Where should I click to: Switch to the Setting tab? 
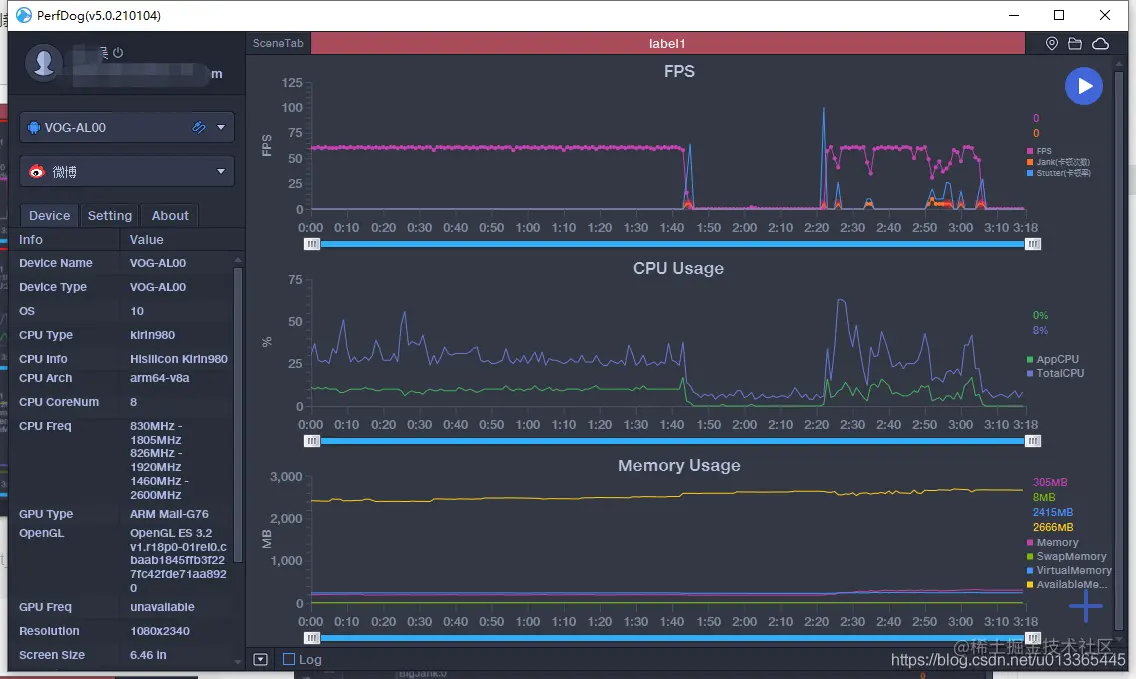click(x=109, y=215)
